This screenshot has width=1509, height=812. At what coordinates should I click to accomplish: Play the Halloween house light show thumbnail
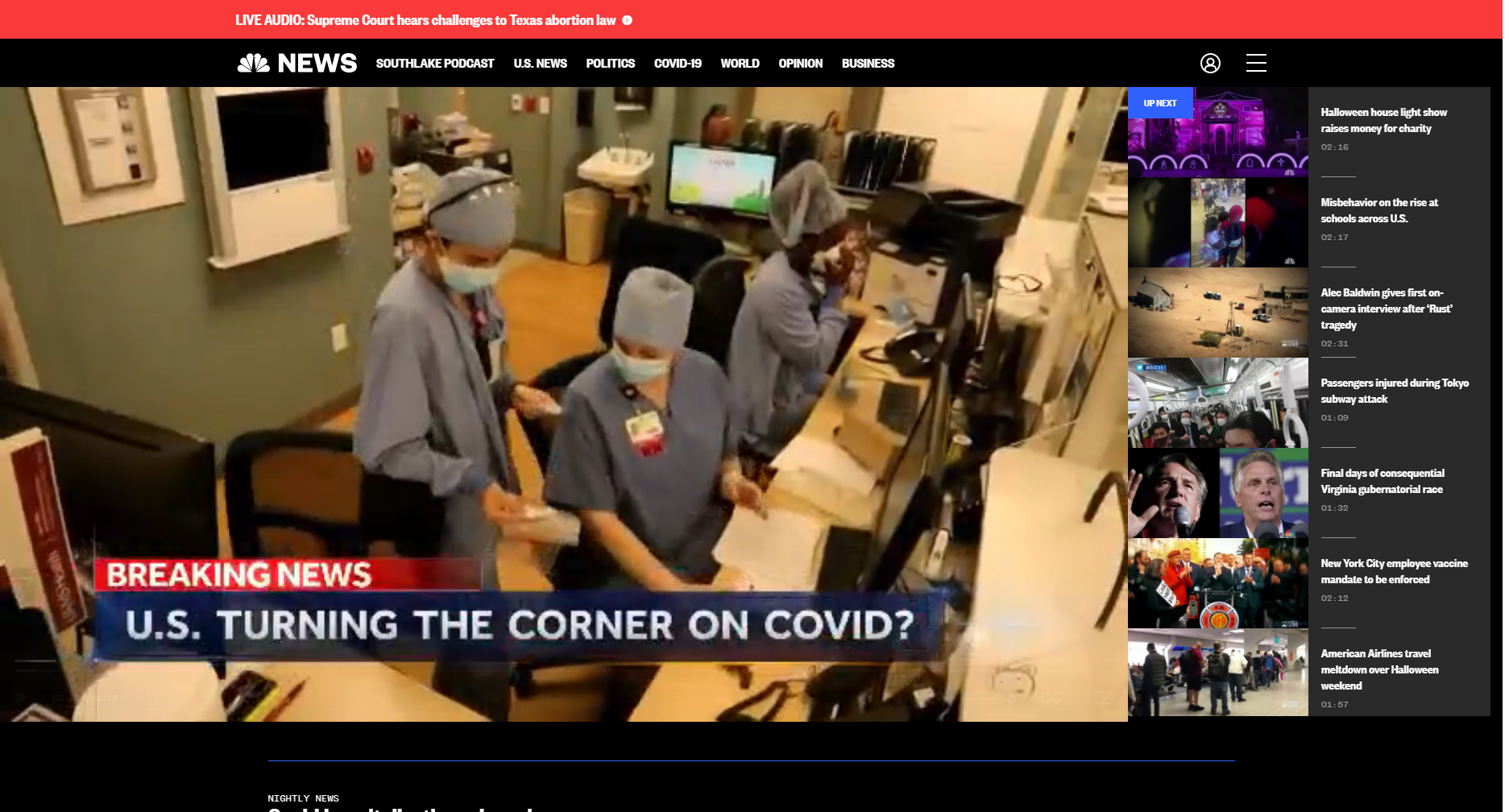(1217, 133)
